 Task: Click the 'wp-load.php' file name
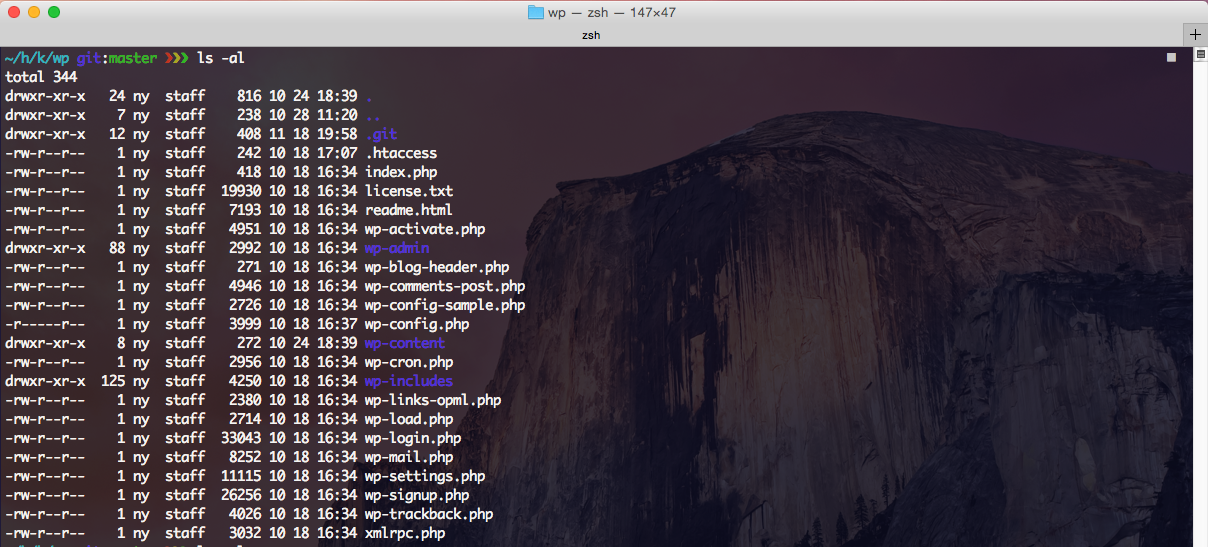pyautogui.click(x=409, y=419)
